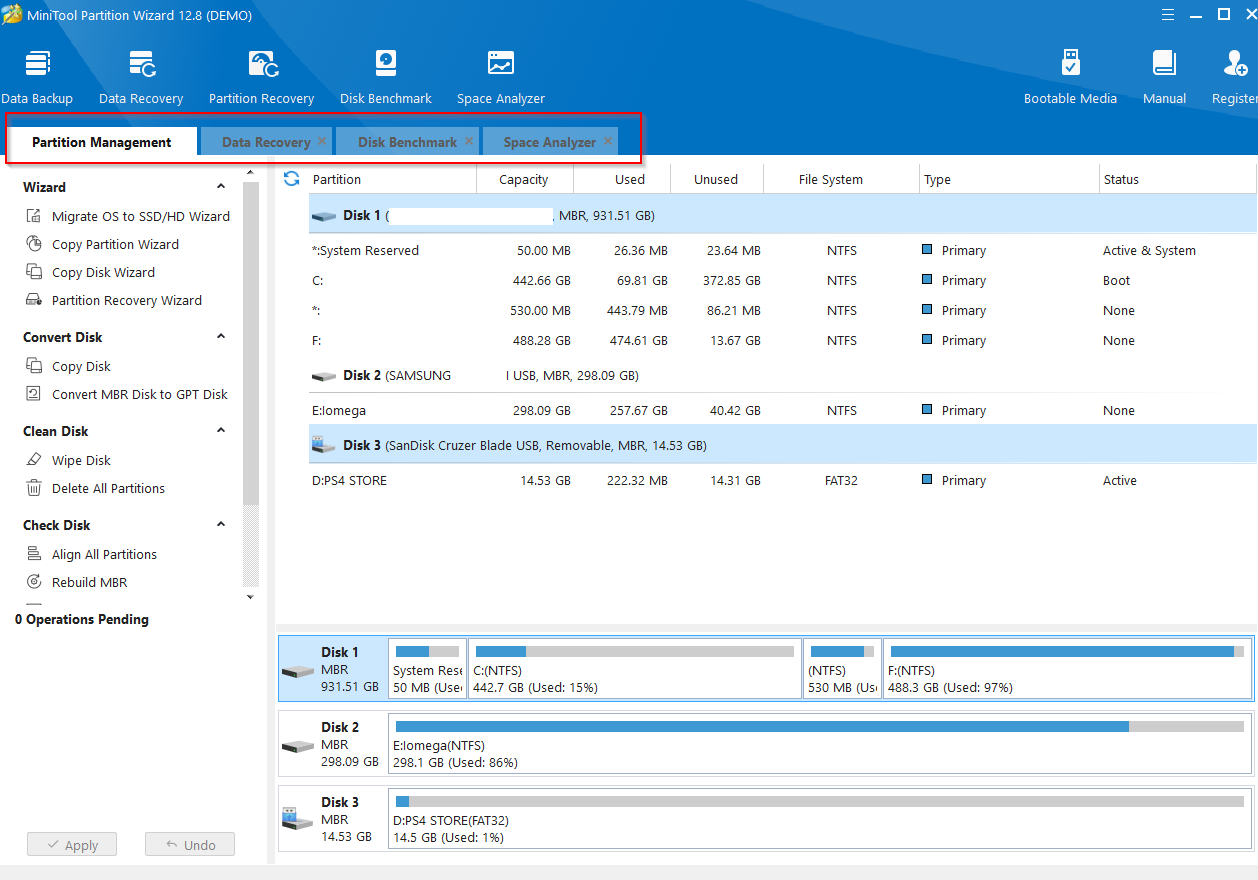Click the Delete All Partitions link

[109, 488]
